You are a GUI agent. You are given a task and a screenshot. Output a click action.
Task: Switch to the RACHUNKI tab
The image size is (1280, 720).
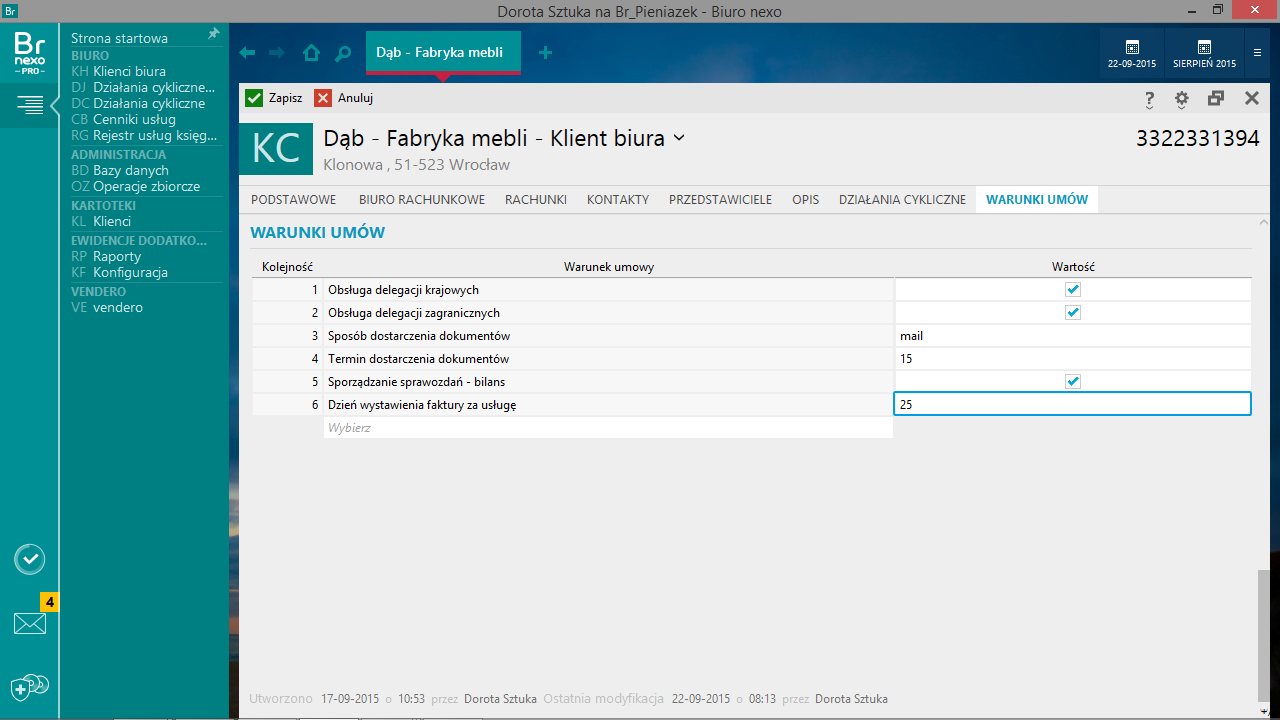pyautogui.click(x=536, y=200)
